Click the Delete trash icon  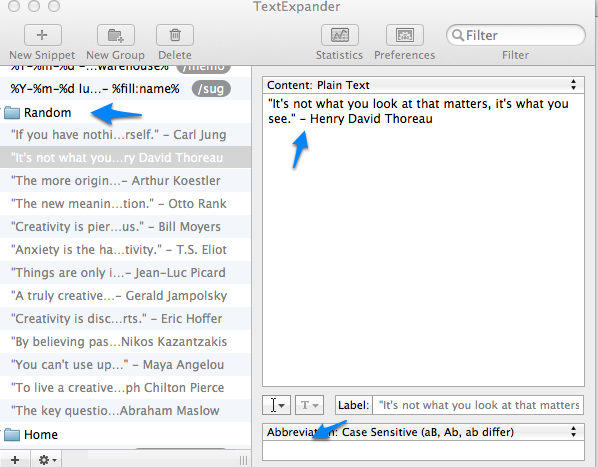pos(175,35)
